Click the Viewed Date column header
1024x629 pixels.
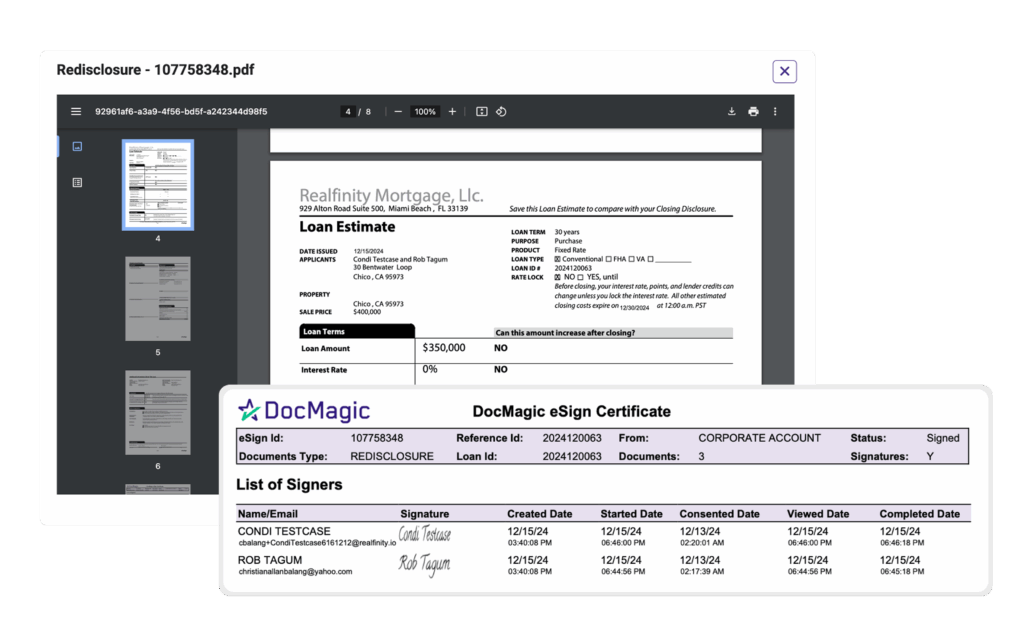tap(818, 514)
